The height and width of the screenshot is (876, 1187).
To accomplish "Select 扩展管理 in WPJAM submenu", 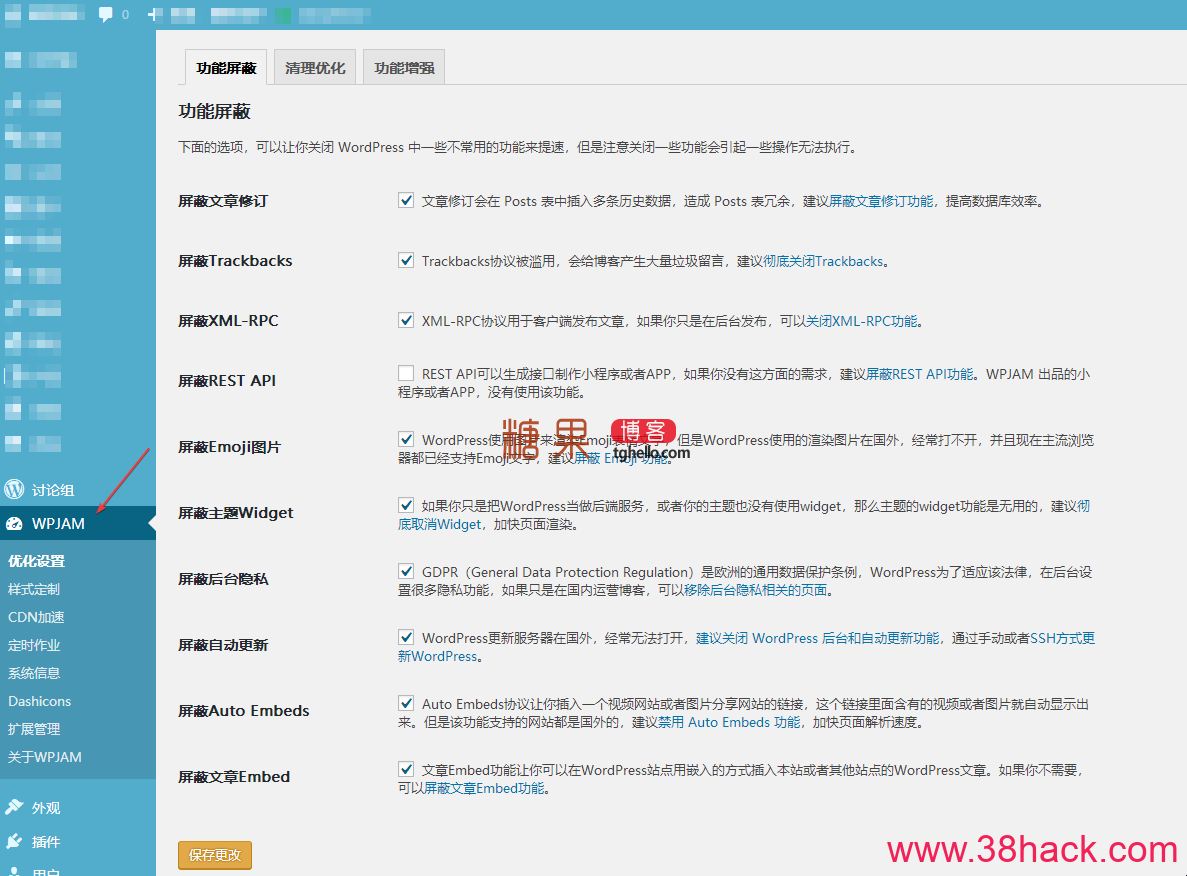I will tap(33, 729).
